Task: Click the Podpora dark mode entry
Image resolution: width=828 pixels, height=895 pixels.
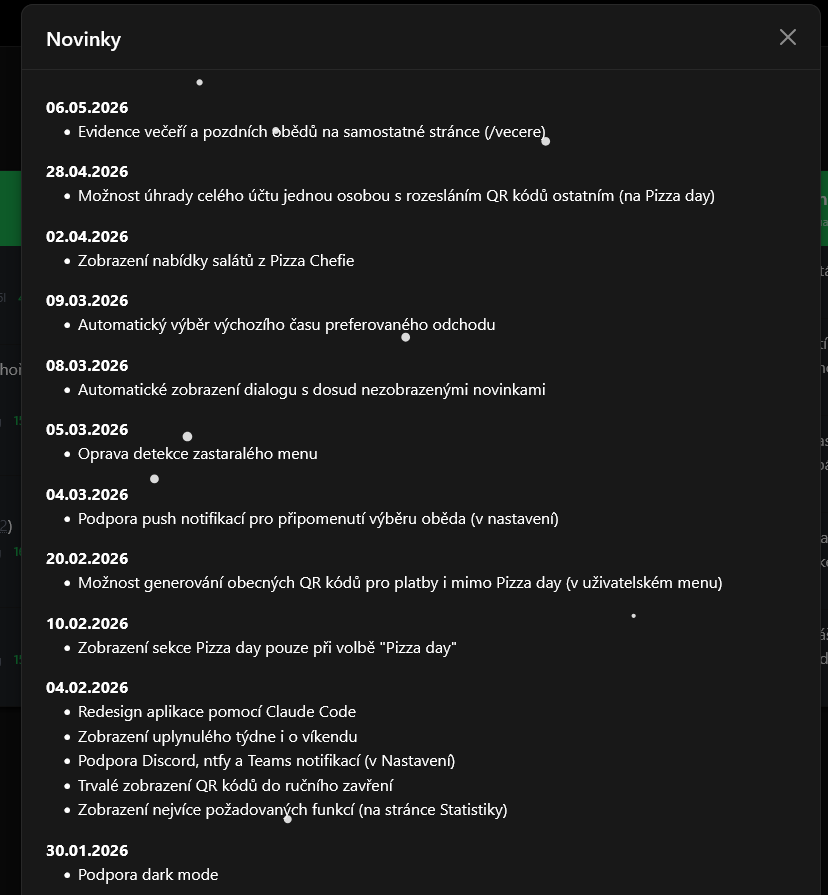Action: [148, 875]
